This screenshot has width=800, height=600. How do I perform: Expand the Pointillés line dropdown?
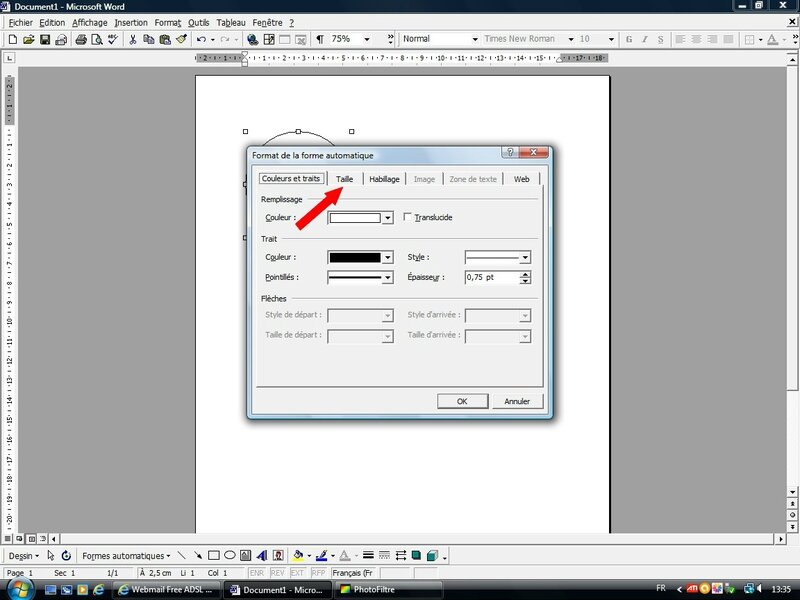coord(387,277)
